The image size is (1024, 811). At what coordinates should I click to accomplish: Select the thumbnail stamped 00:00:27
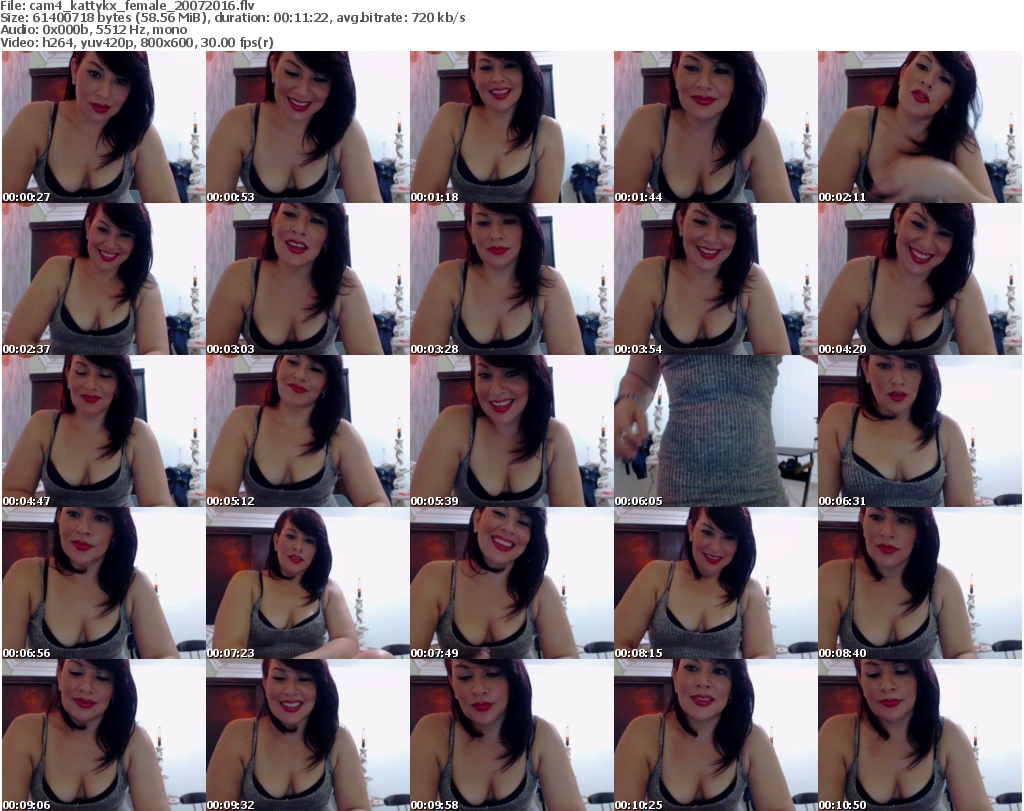click(x=103, y=127)
